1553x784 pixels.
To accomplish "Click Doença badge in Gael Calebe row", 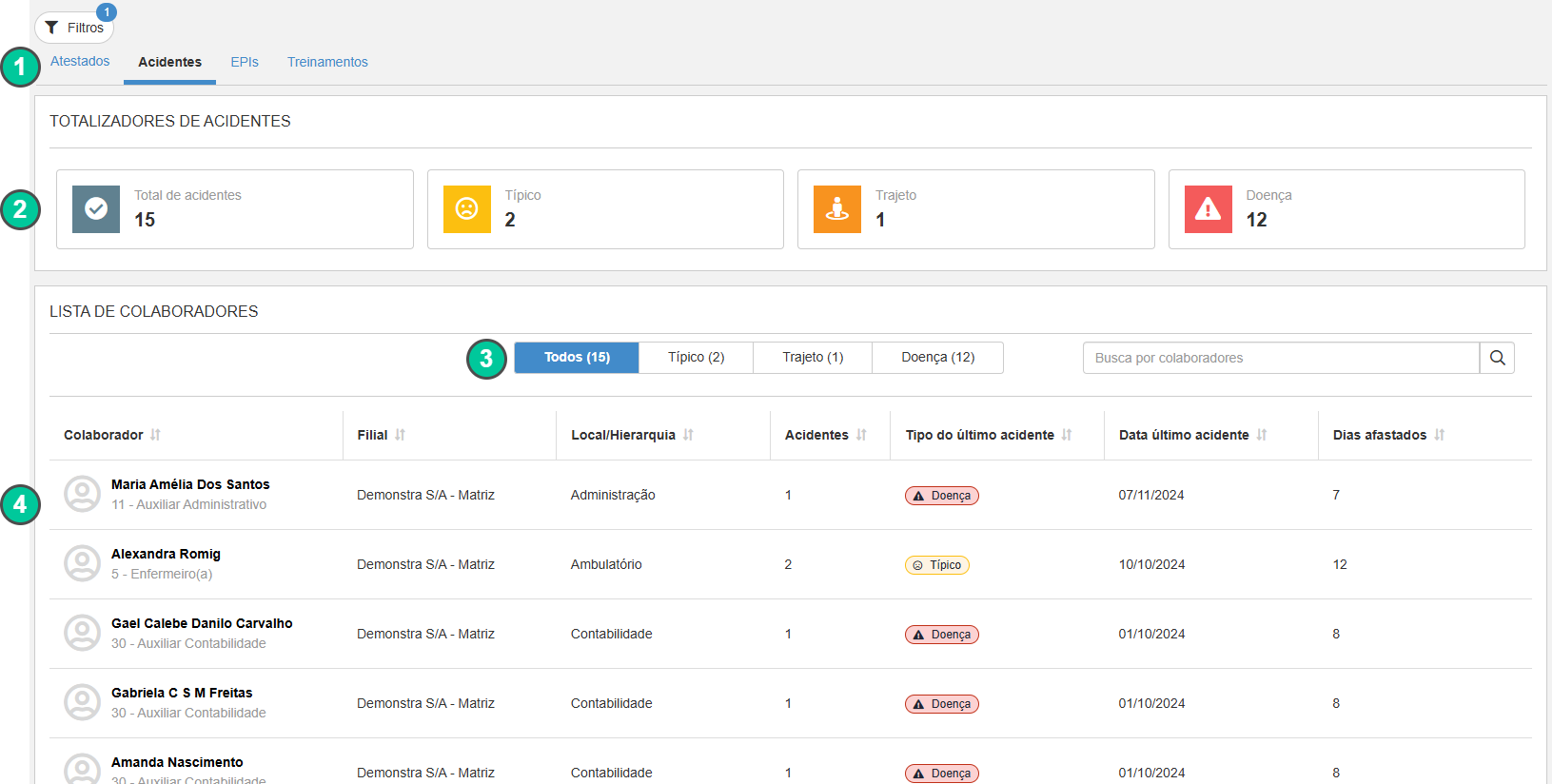I will tap(942, 635).
